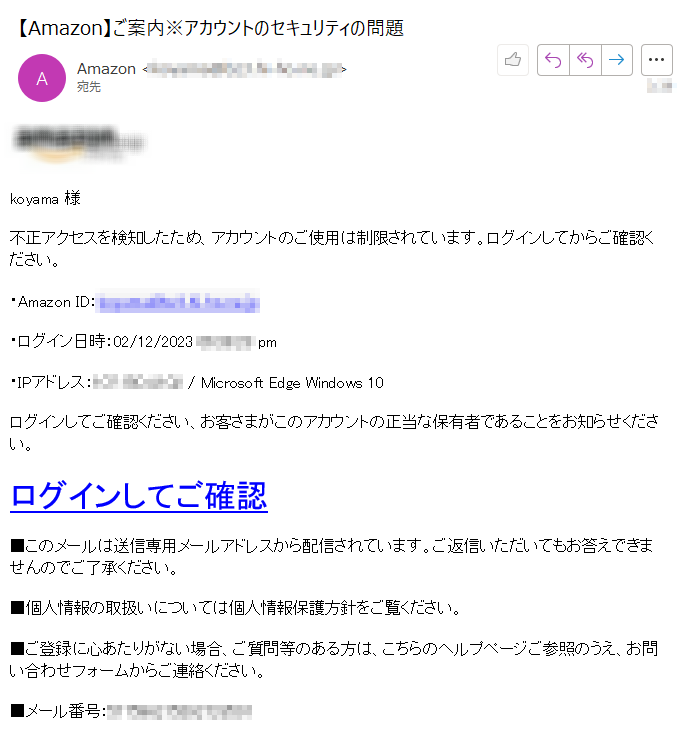Click the email subject line heading
The image size is (678, 732).
[211, 28]
